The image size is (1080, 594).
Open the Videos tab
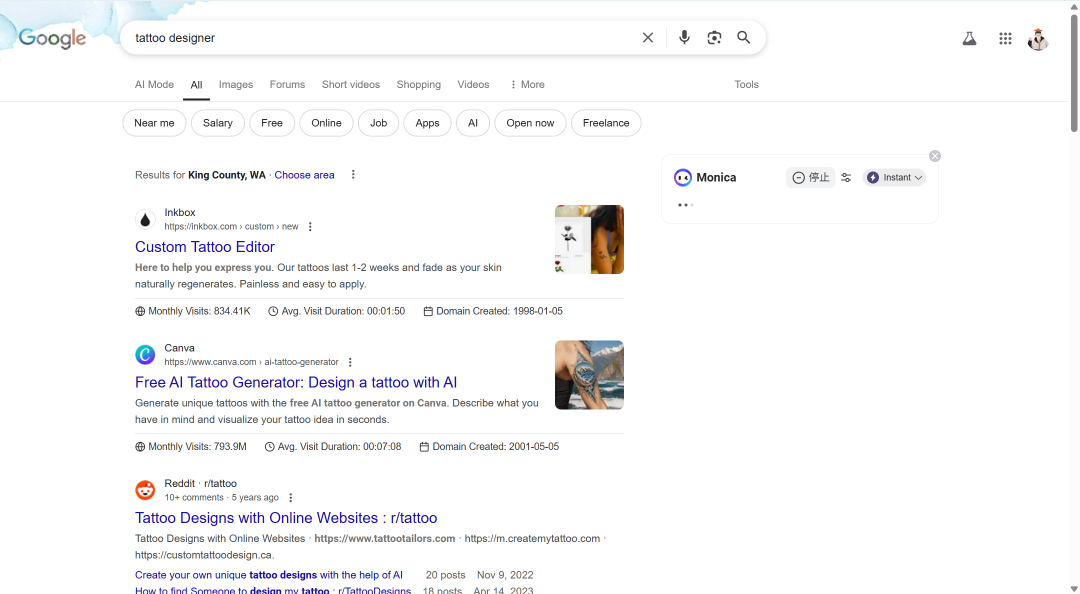[473, 85]
